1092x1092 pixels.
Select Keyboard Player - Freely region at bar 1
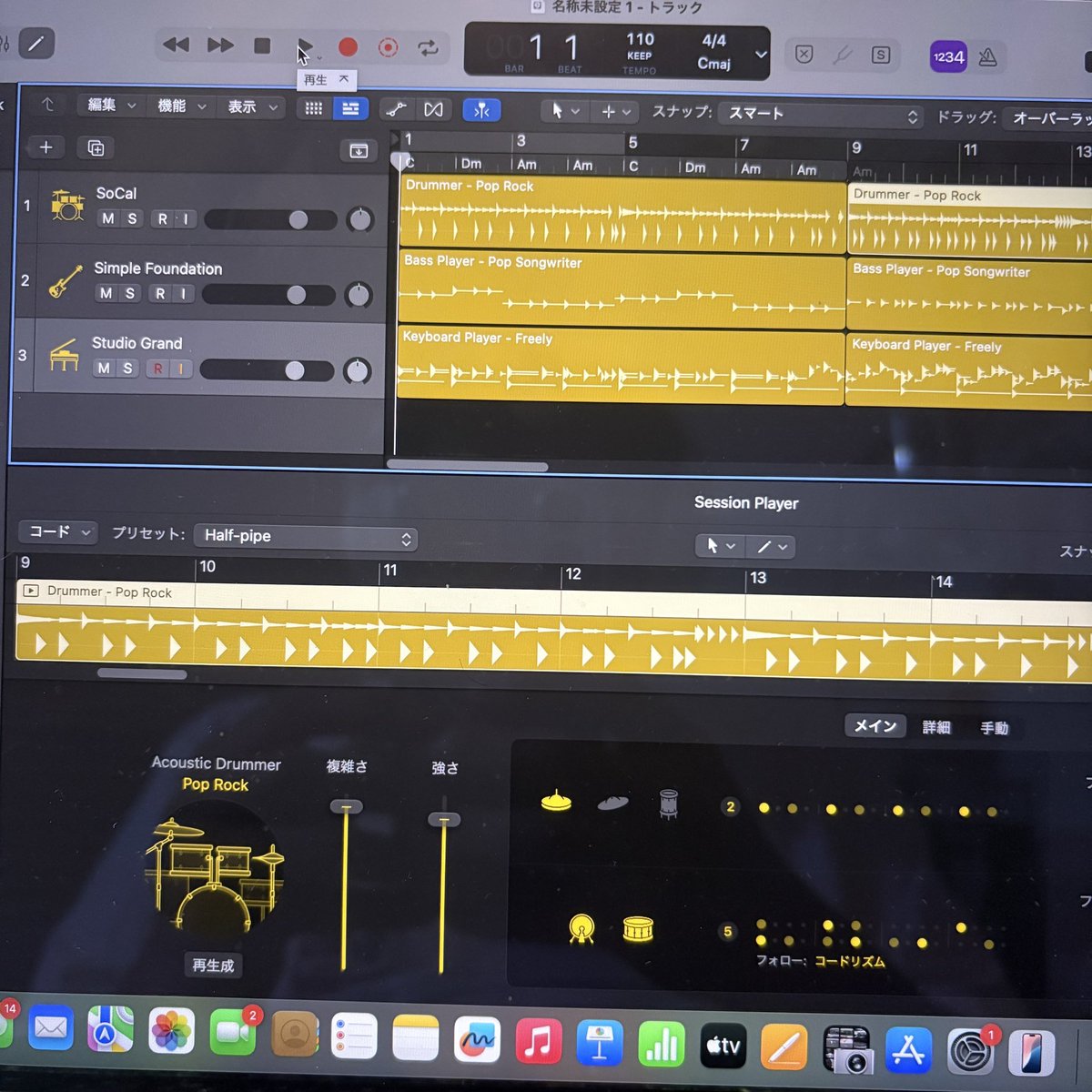[621, 365]
